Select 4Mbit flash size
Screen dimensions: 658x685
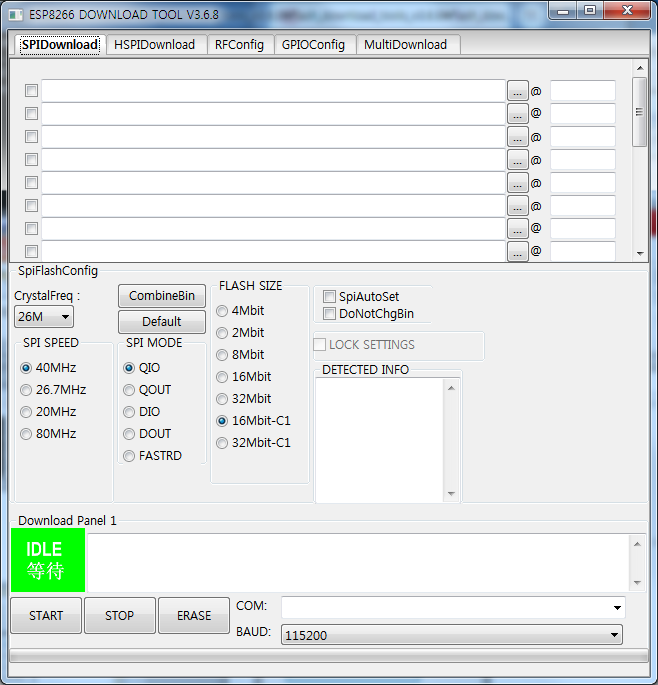pos(240,311)
